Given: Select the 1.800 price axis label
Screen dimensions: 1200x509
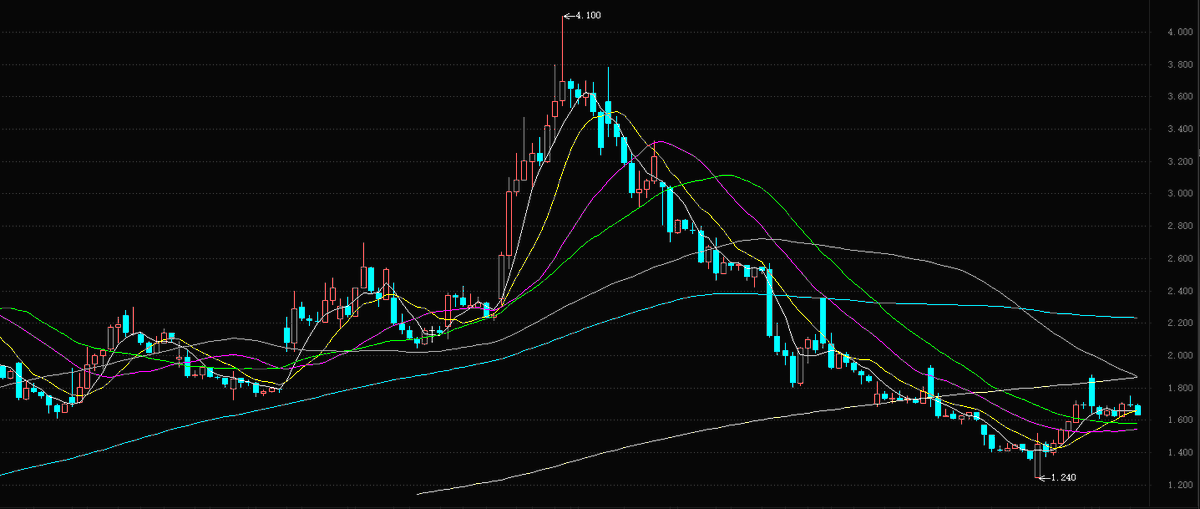Looking at the screenshot, I should [x=1180, y=388].
